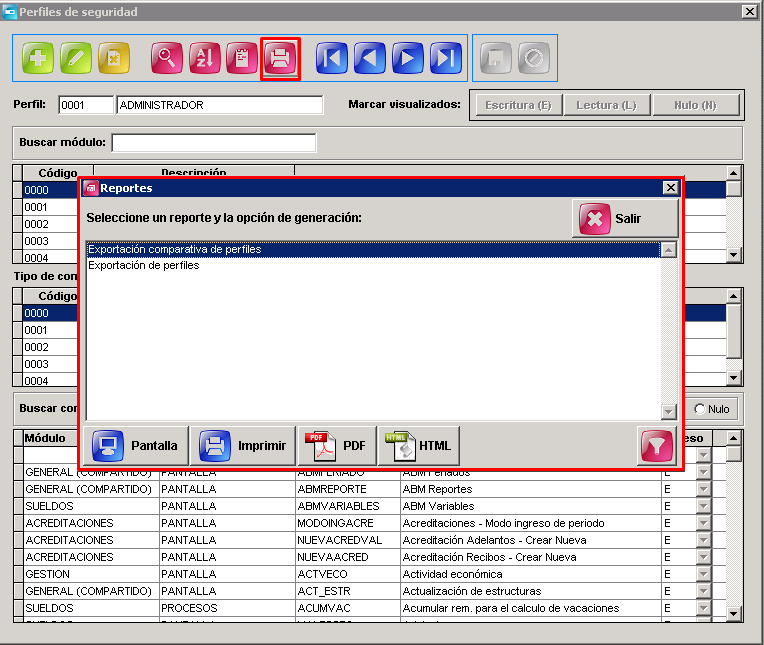Click Código header in top grid
Viewport: 764px width, 645px height.
57,173
